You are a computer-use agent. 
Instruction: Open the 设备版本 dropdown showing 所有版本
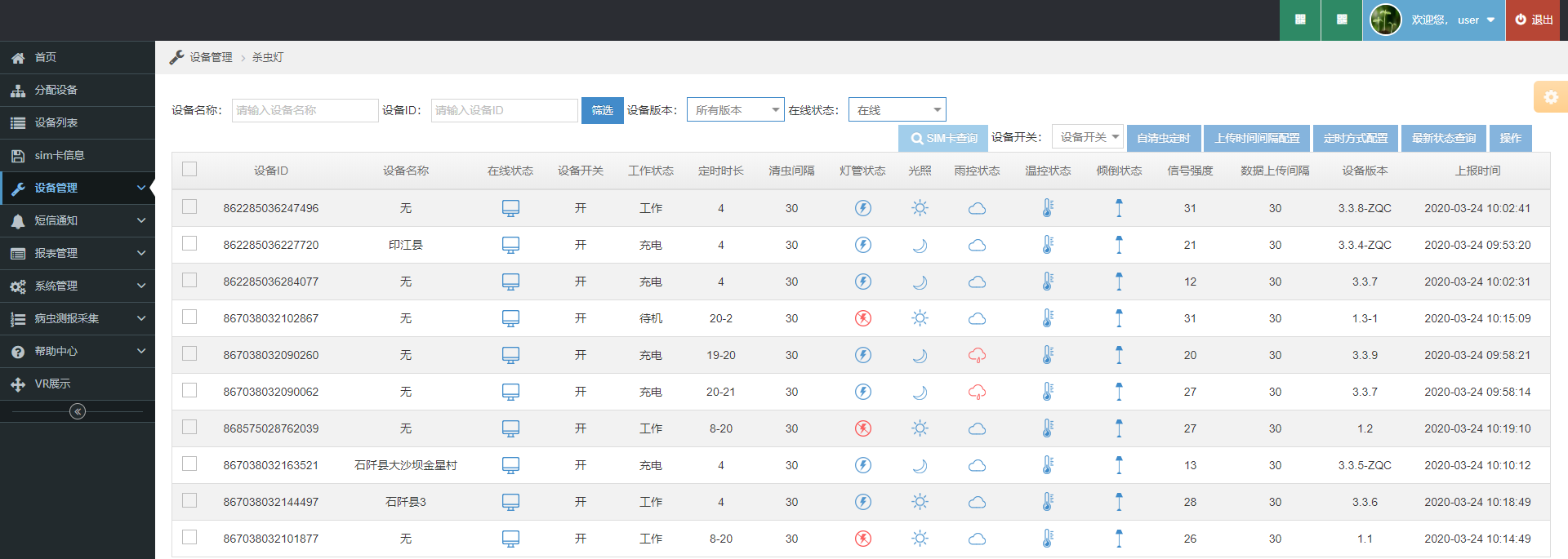pyautogui.click(x=735, y=110)
